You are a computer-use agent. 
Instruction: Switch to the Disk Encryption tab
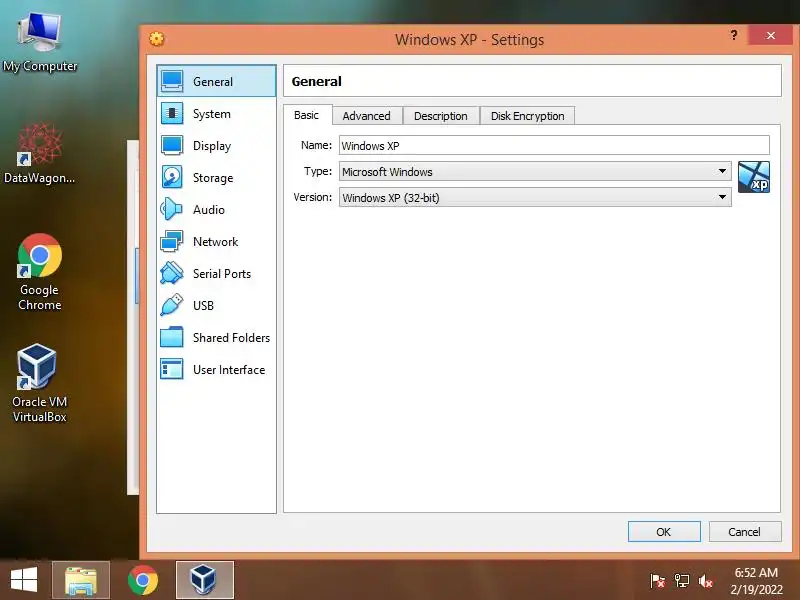528,116
